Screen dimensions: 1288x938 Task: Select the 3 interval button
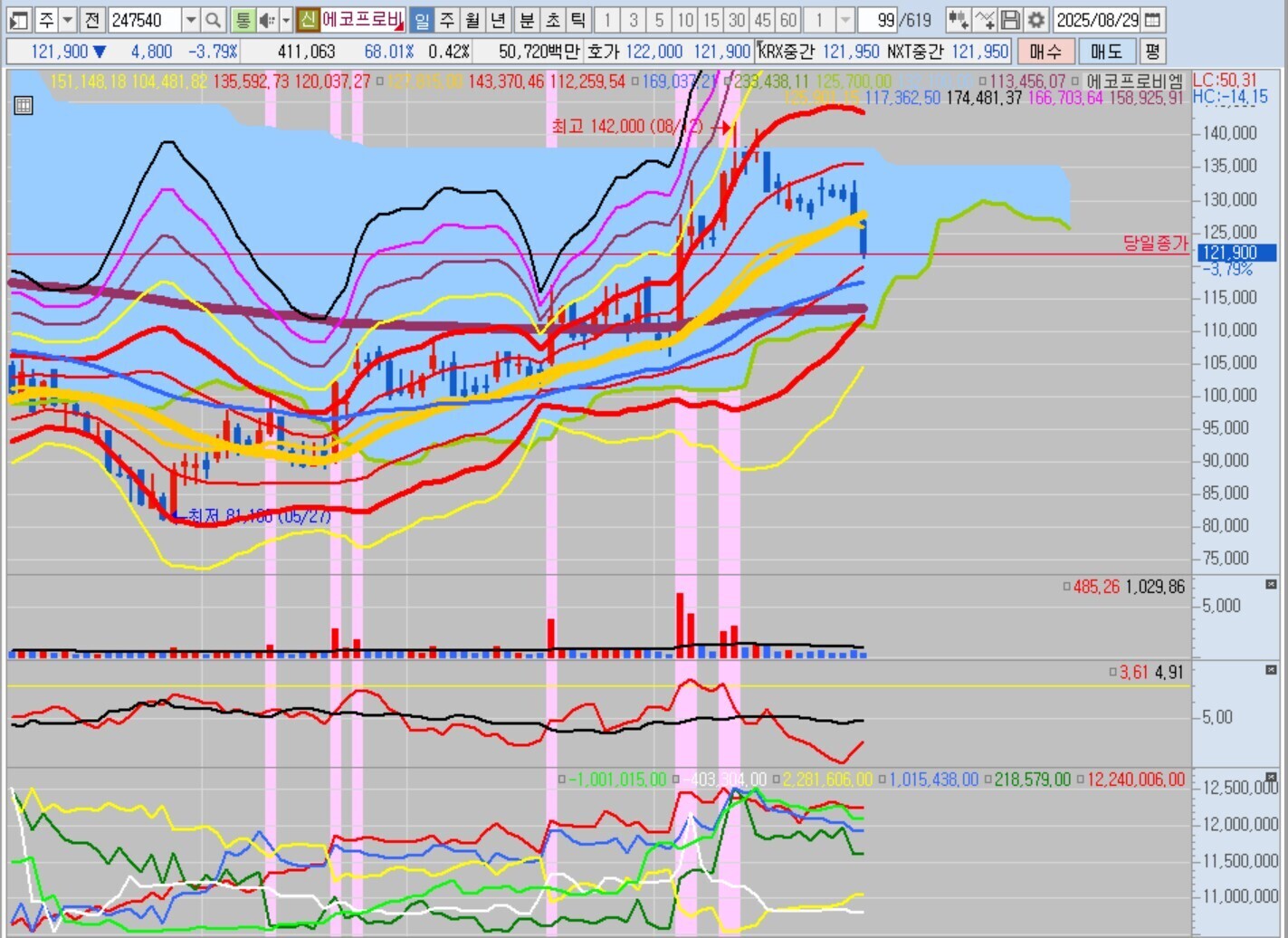point(634,20)
